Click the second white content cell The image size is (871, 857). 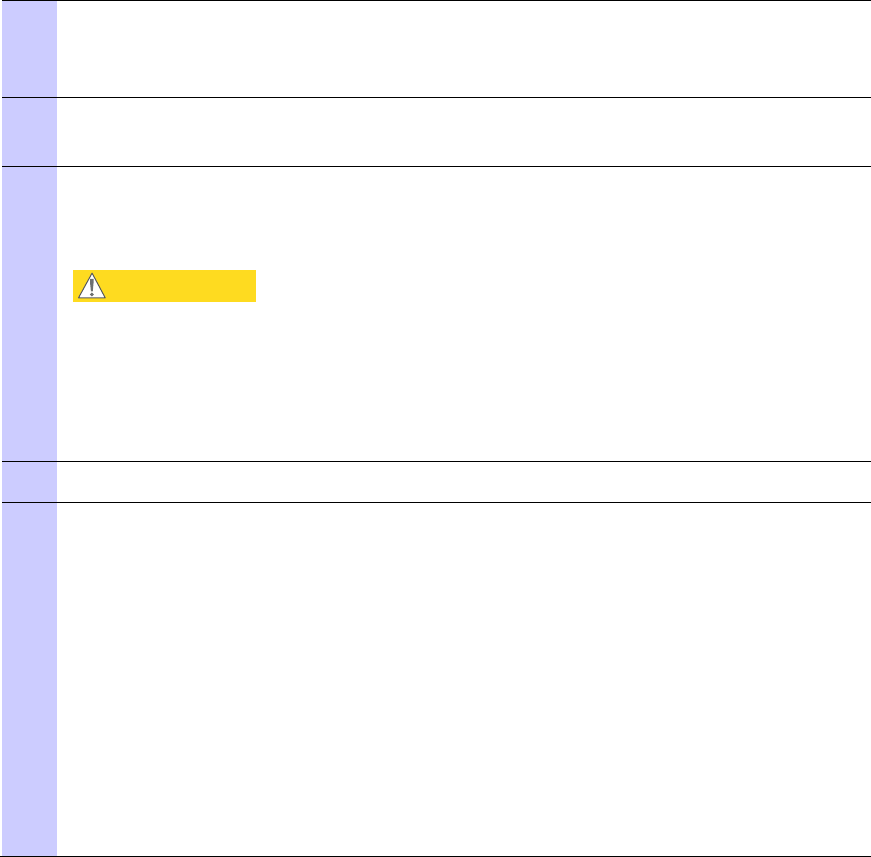coord(464,132)
